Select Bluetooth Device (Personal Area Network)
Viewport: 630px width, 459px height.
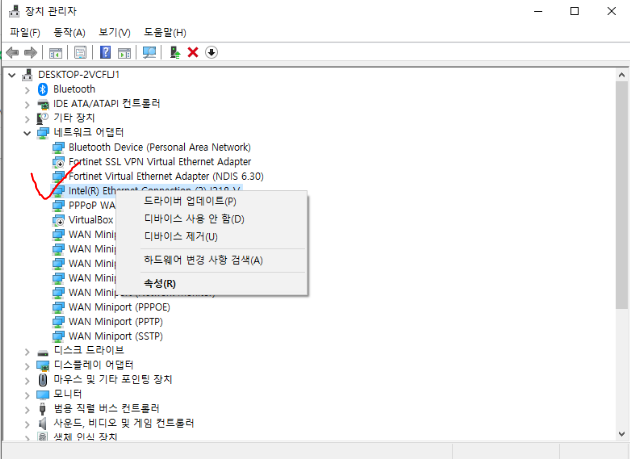[160, 148]
